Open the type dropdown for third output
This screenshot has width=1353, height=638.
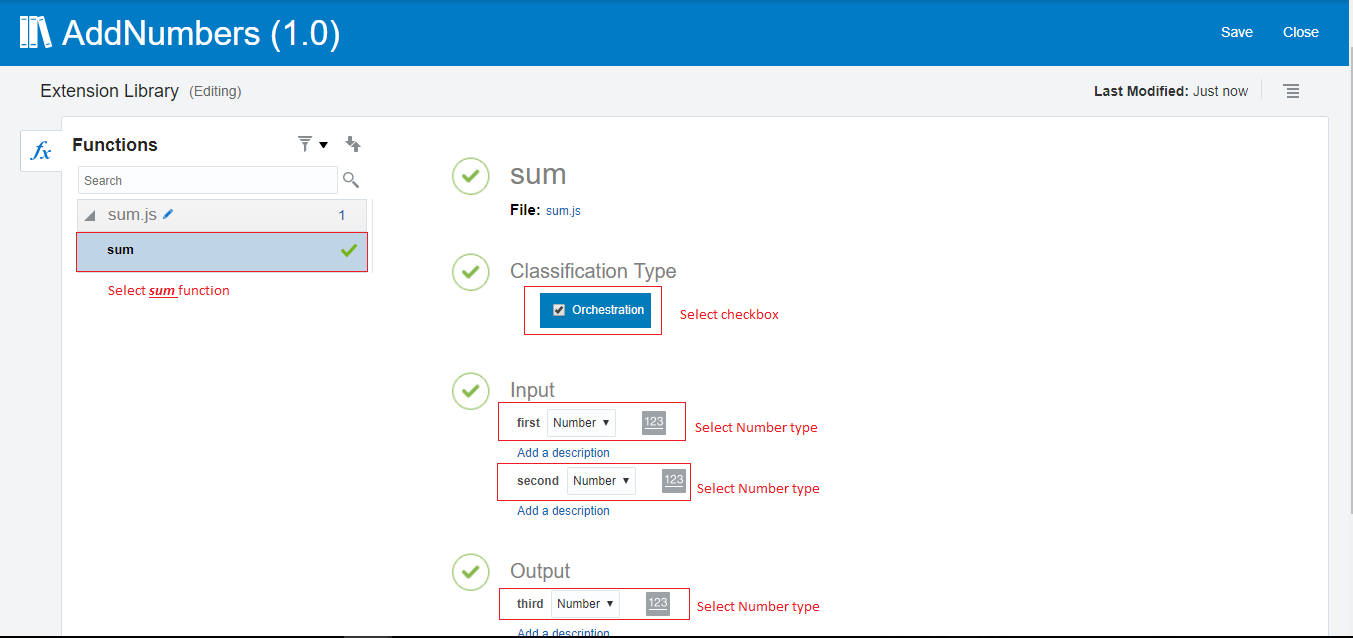point(585,604)
